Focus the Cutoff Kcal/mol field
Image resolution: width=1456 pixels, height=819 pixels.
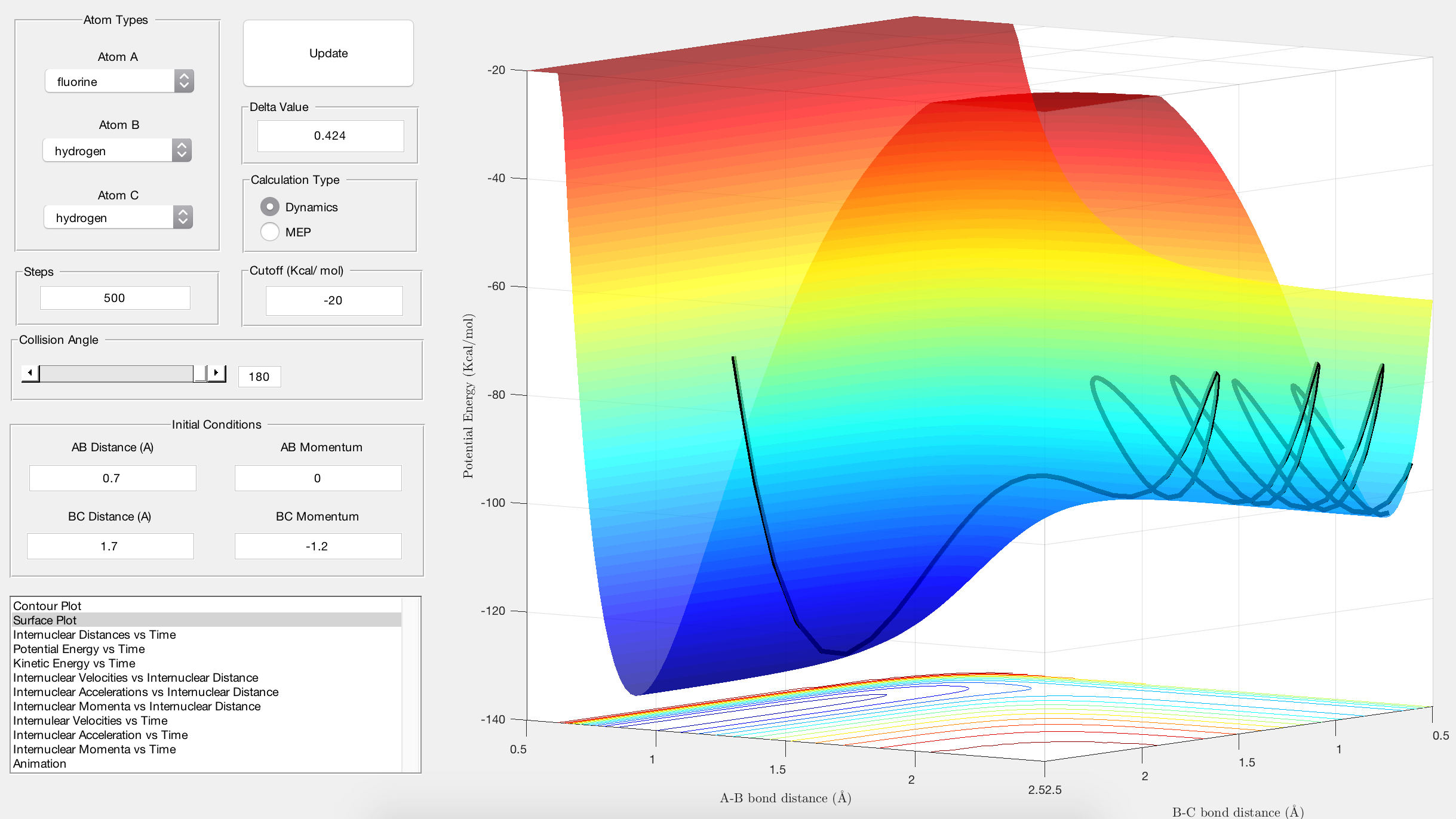(x=333, y=300)
